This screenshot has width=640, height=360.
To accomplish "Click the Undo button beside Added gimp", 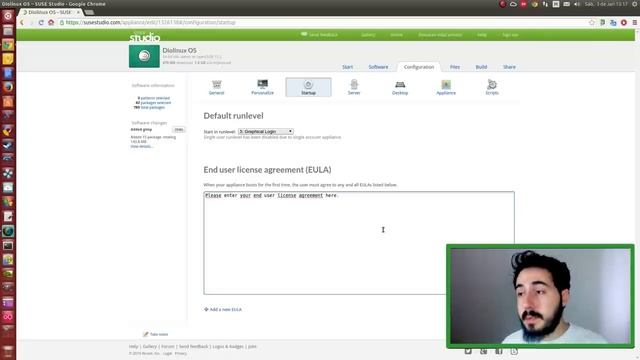I will 178,129.
